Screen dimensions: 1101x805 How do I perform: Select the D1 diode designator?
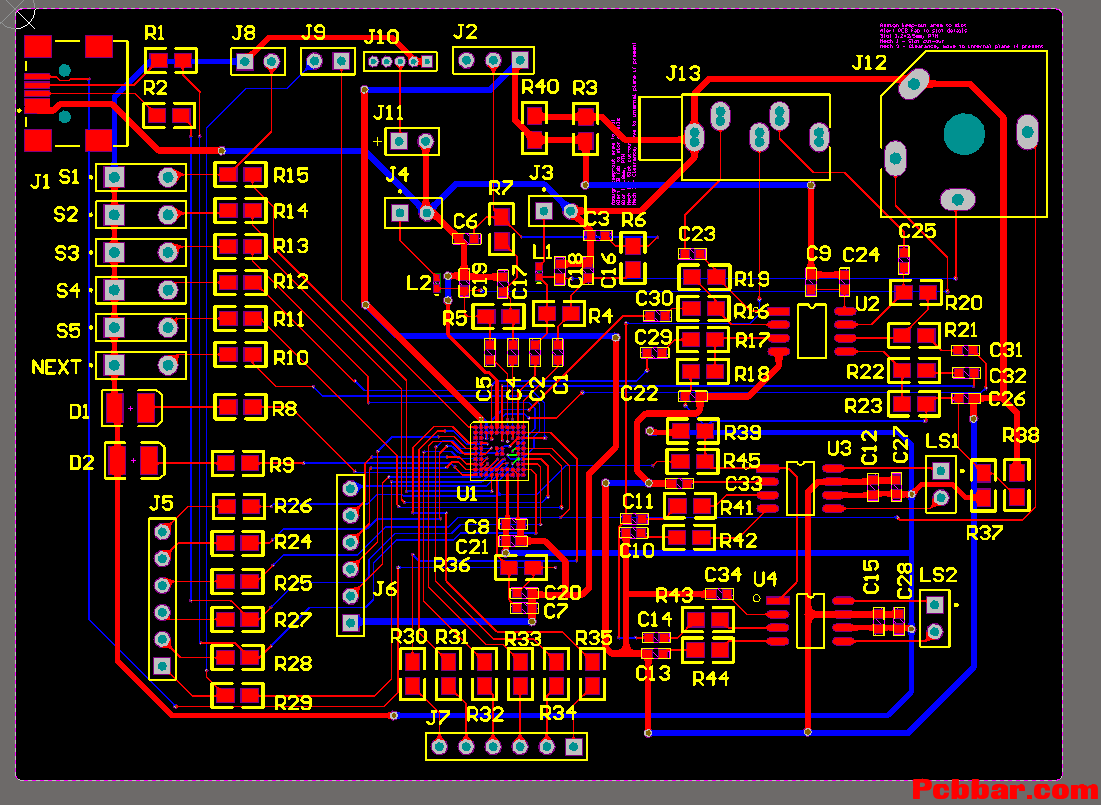click(x=79, y=412)
